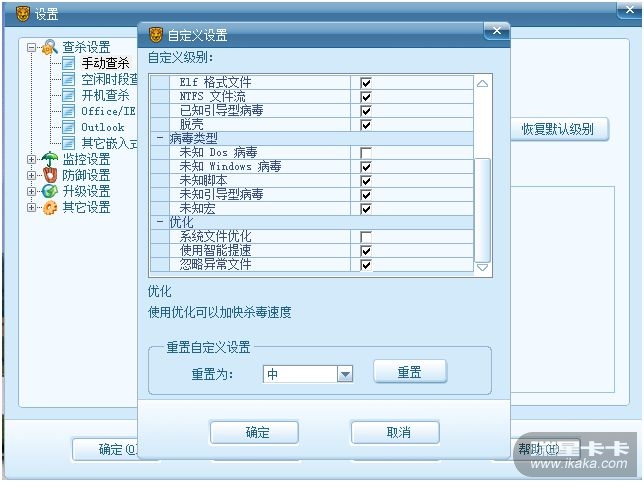The image size is (644, 482).
Task: Toggle the 脱壳 checkbox
Action: pos(366,124)
